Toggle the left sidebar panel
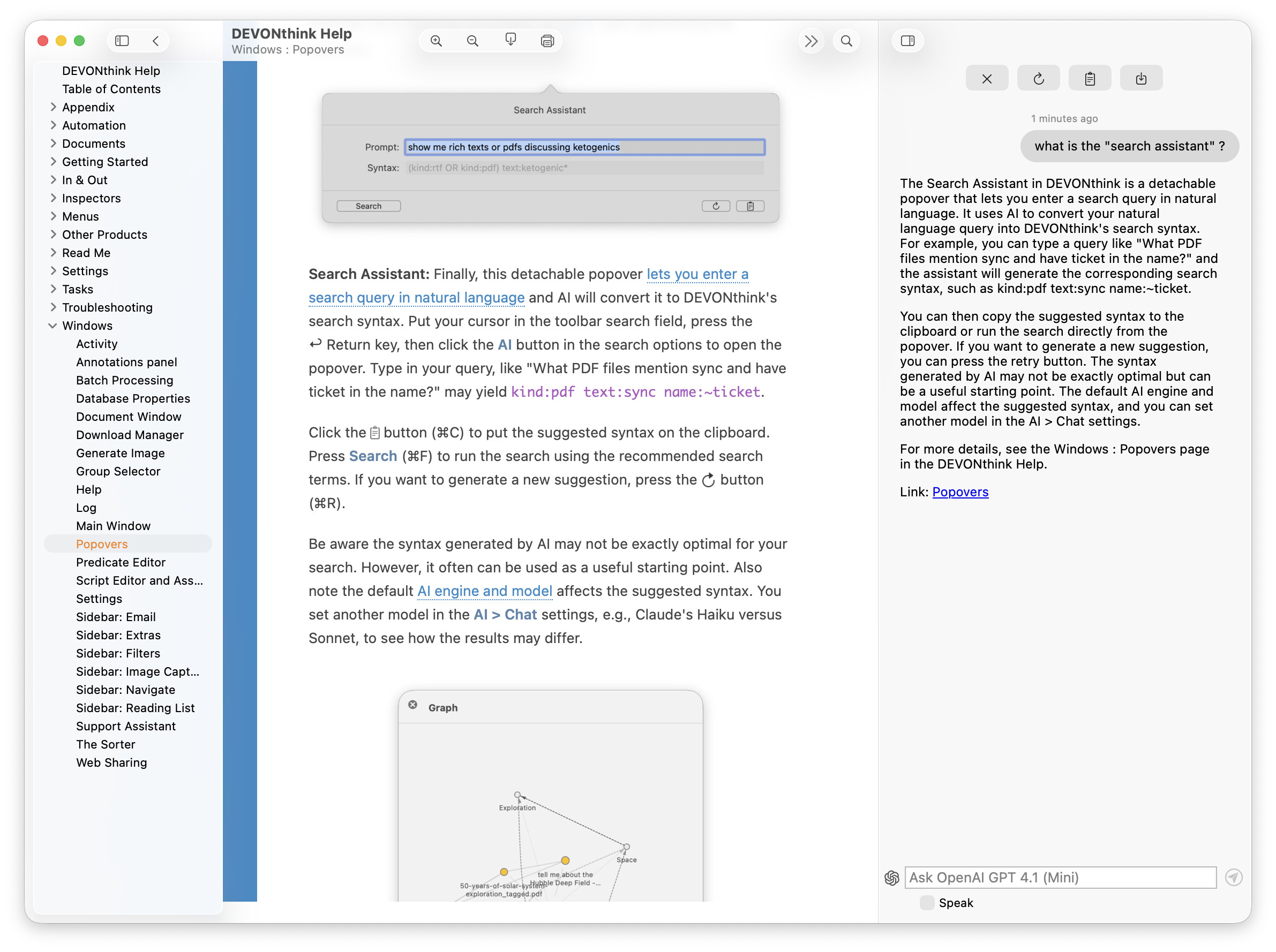The image size is (1276, 952). click(122, 41)
